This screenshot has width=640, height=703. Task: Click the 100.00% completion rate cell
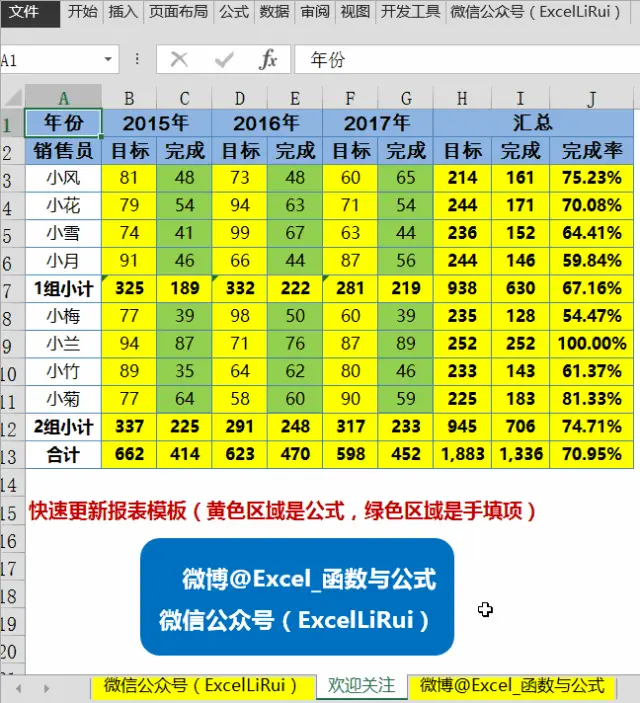pos(591,343)
